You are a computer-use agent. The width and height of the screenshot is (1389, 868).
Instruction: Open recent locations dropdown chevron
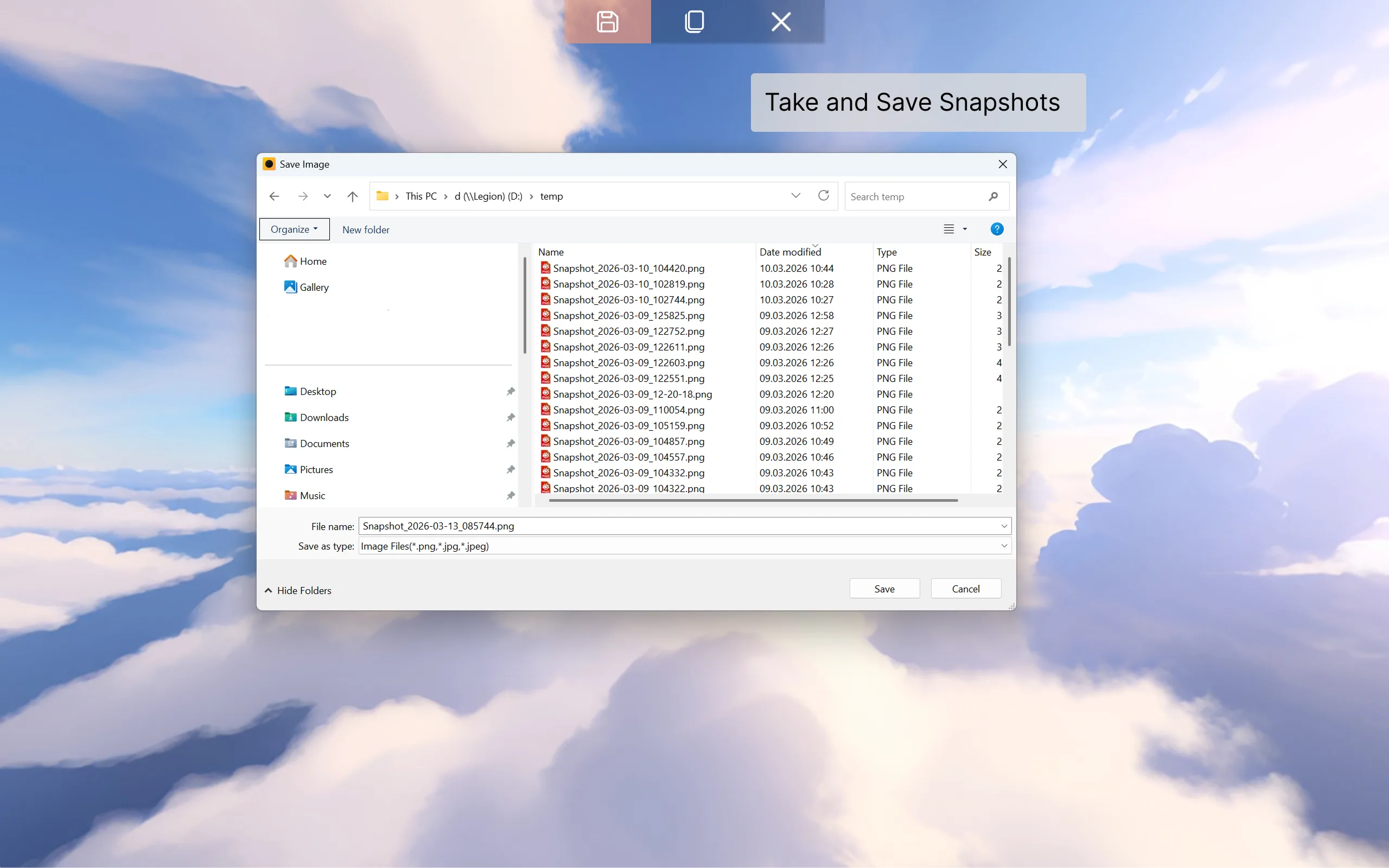(x=327, y=196)
